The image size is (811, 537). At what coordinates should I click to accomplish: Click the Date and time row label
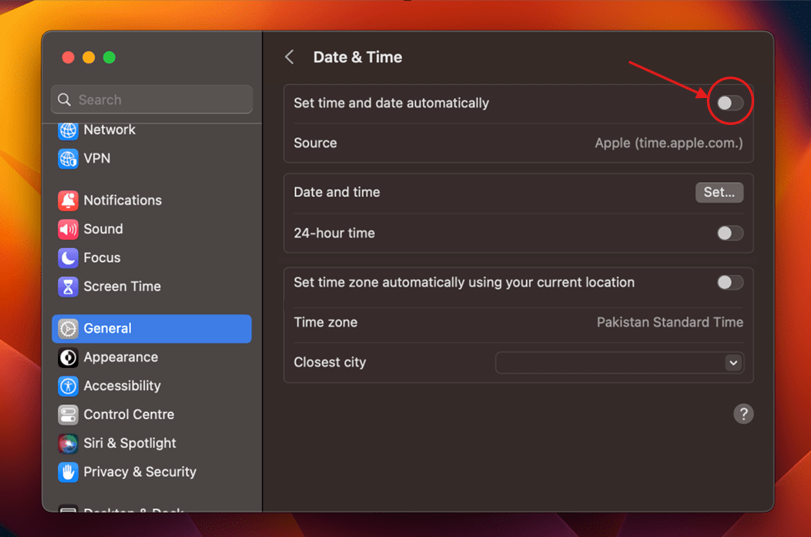pyautogui.click(x=337, y=192)
